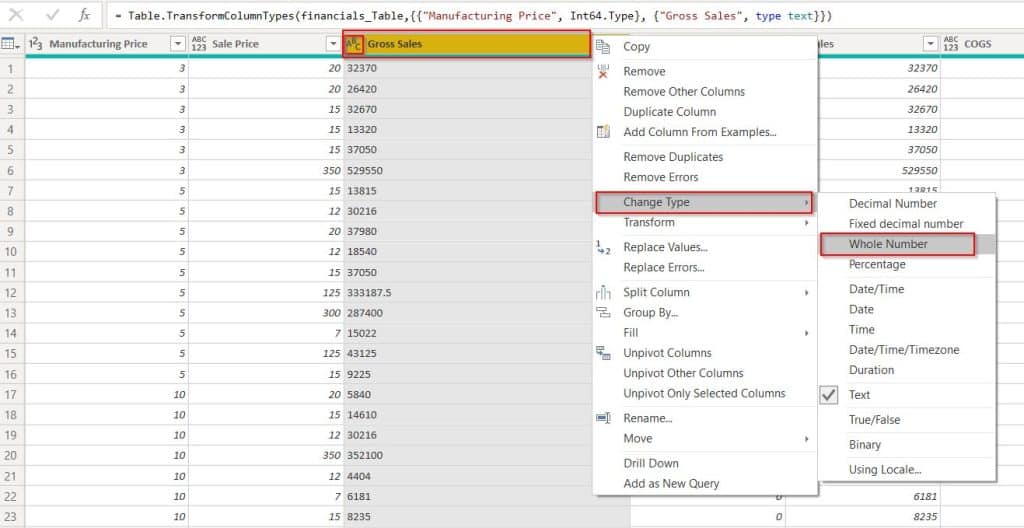Open Using Locale type option
Image resolution: width=1024 pixels, height=528 pixels.
(885, 469)
